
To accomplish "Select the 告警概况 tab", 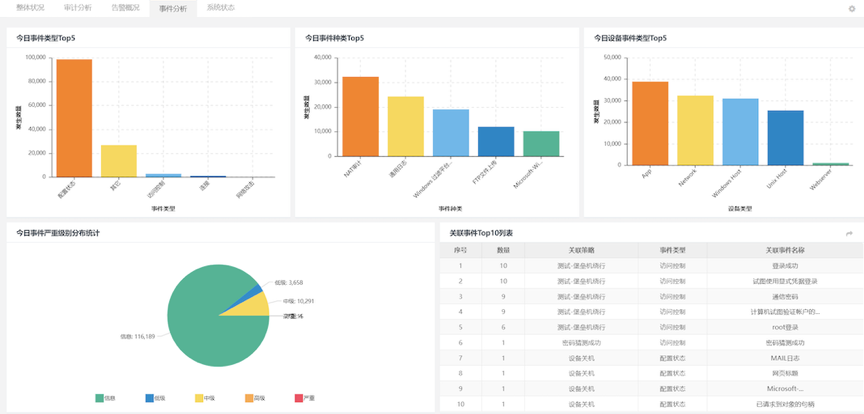I will click(x=126, y=7).
